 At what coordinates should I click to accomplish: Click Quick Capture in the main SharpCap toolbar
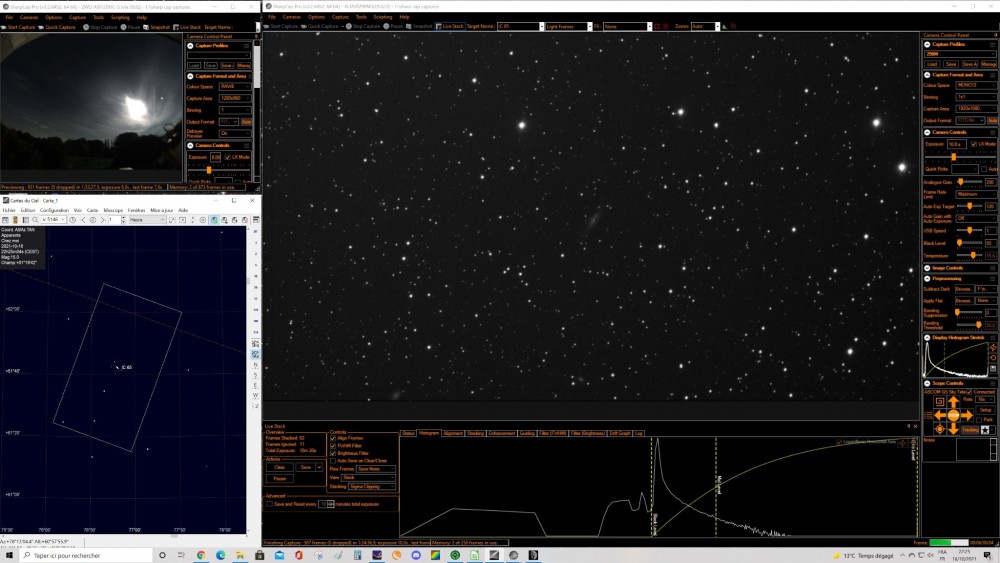320,26
